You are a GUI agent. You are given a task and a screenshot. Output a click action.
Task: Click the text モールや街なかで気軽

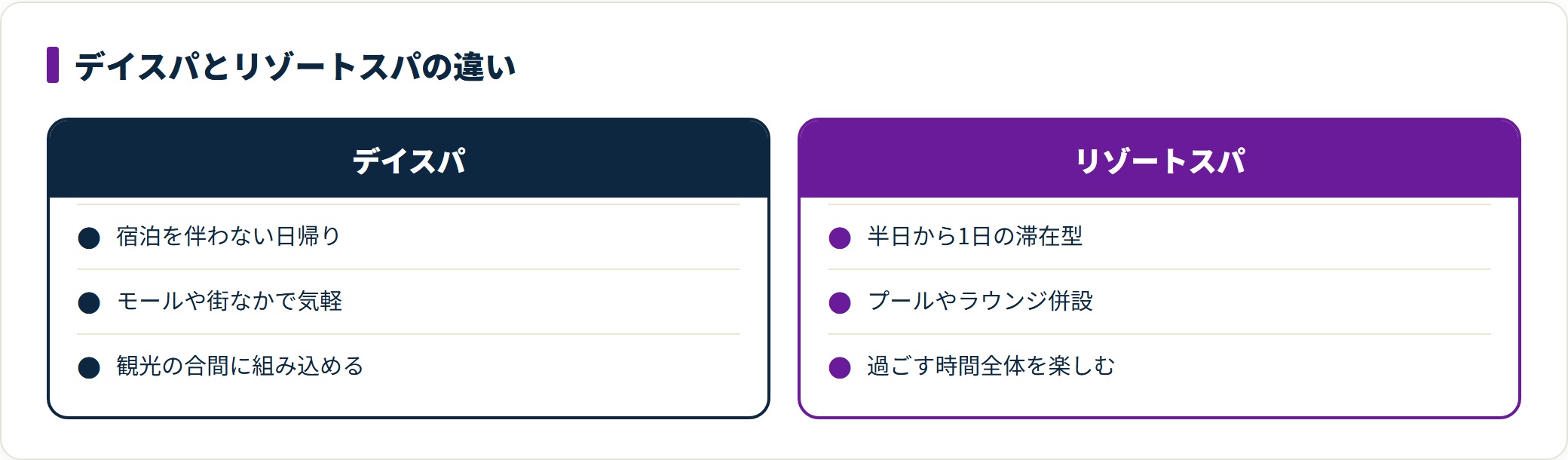[x=229, y=302]
